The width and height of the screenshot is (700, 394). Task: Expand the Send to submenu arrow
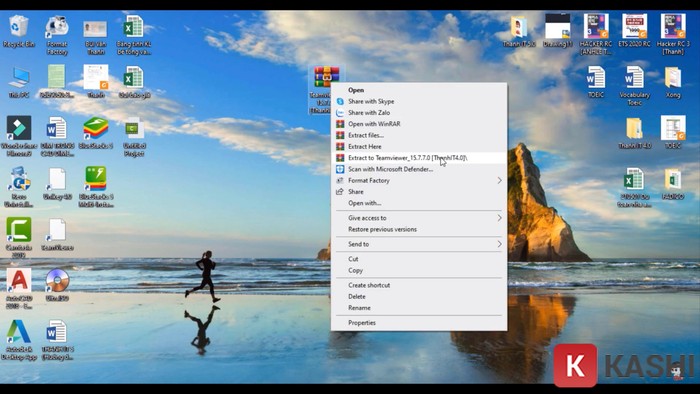(499, 244)
